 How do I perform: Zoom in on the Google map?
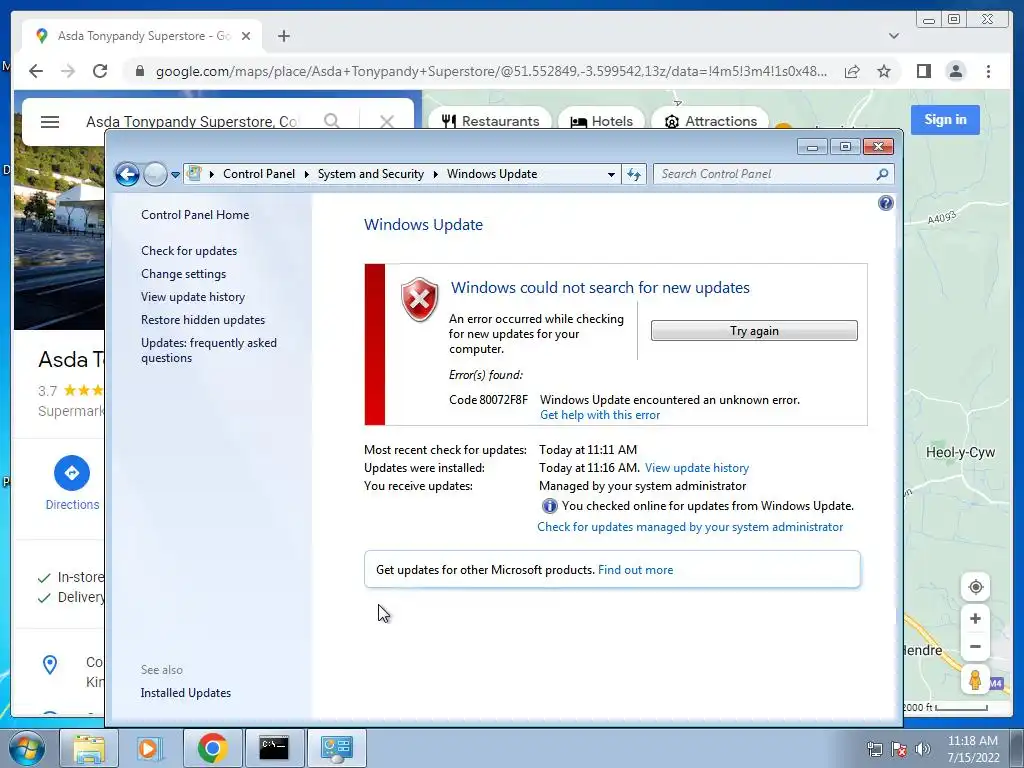[x=975, y=618]
